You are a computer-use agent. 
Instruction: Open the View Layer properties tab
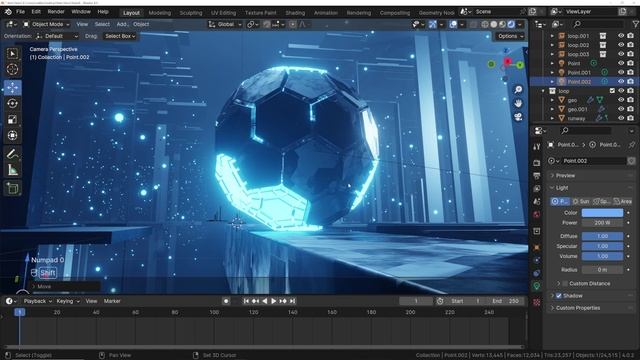tap(537, 189)
